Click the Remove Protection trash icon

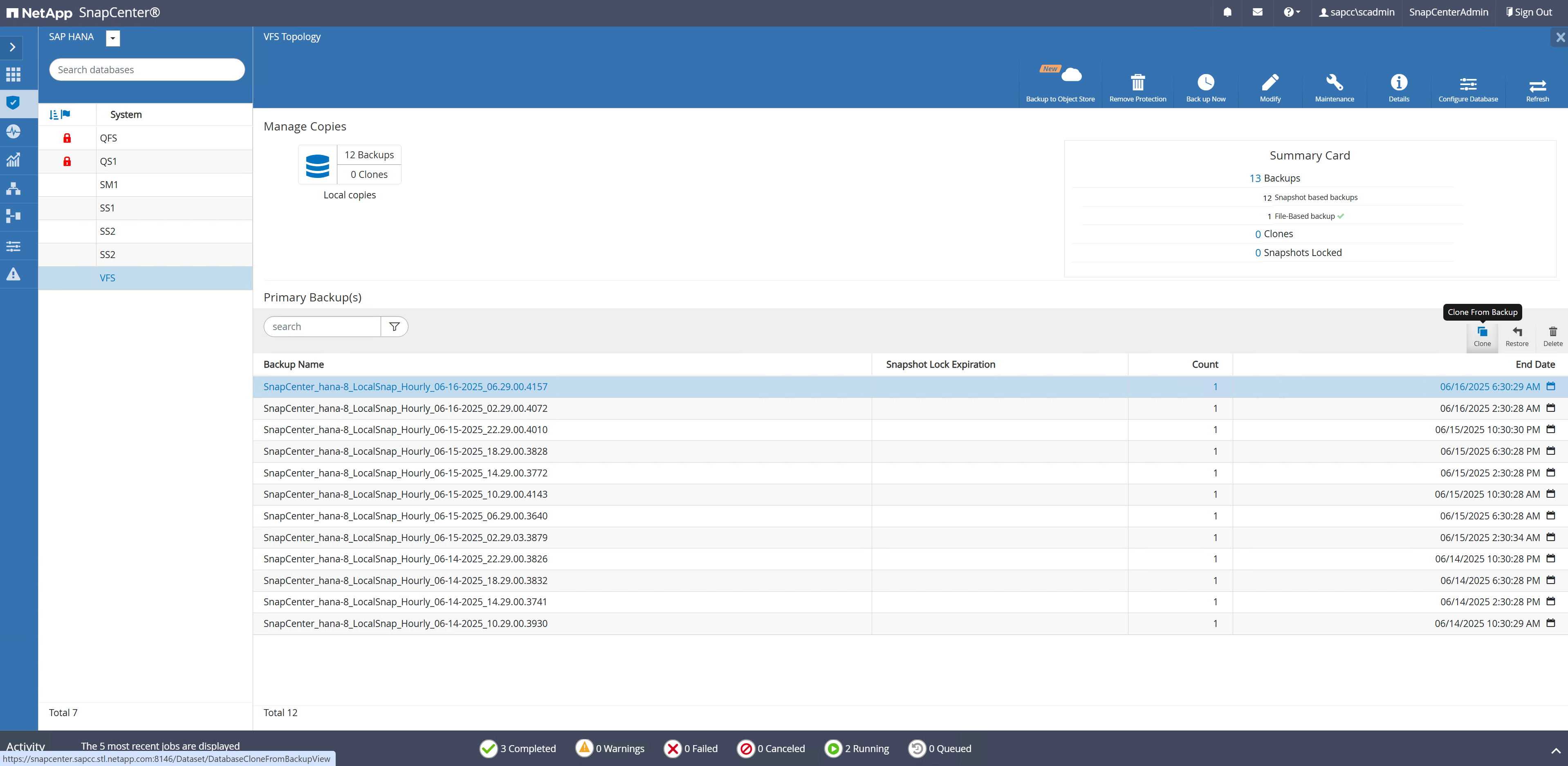(x=1137, y=83)
